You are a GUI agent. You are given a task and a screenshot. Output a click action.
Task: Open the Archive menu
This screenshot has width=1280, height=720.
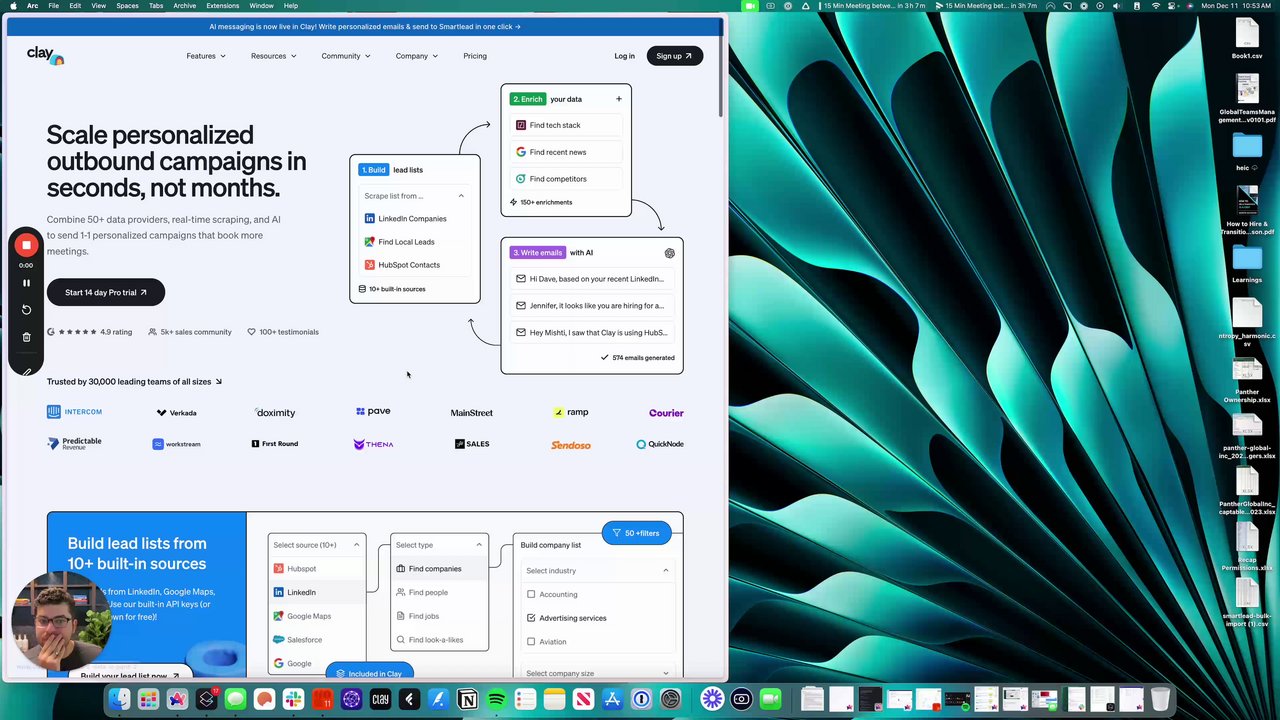click(185, 5)
